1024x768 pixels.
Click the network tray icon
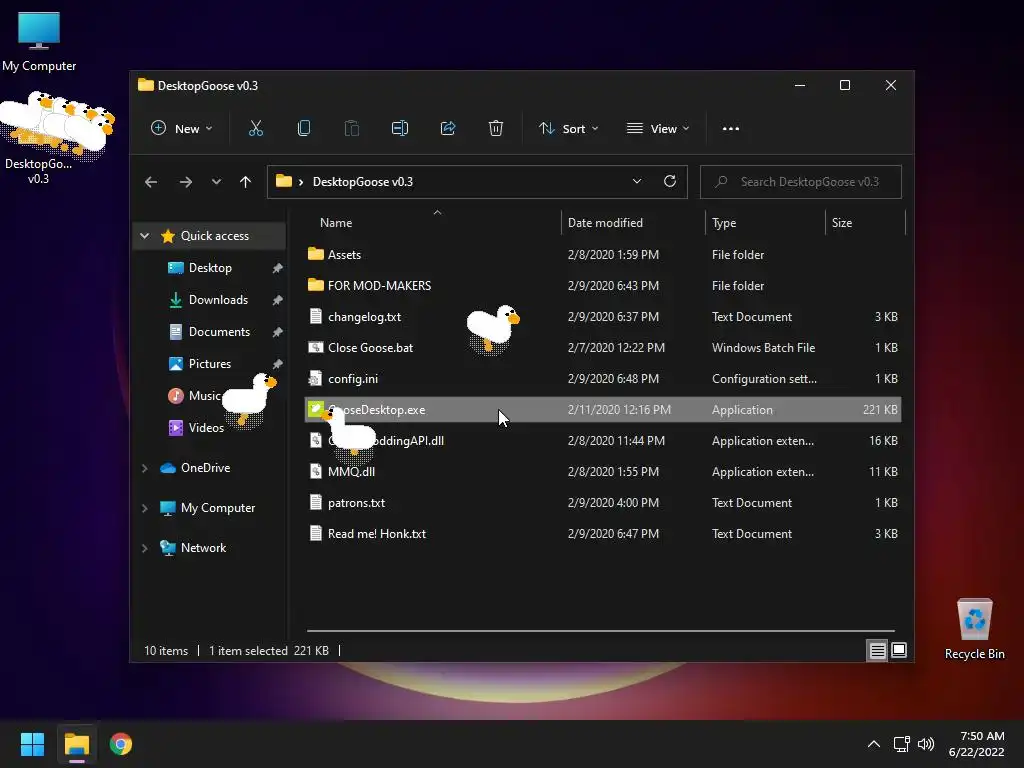tap(901, 744)
